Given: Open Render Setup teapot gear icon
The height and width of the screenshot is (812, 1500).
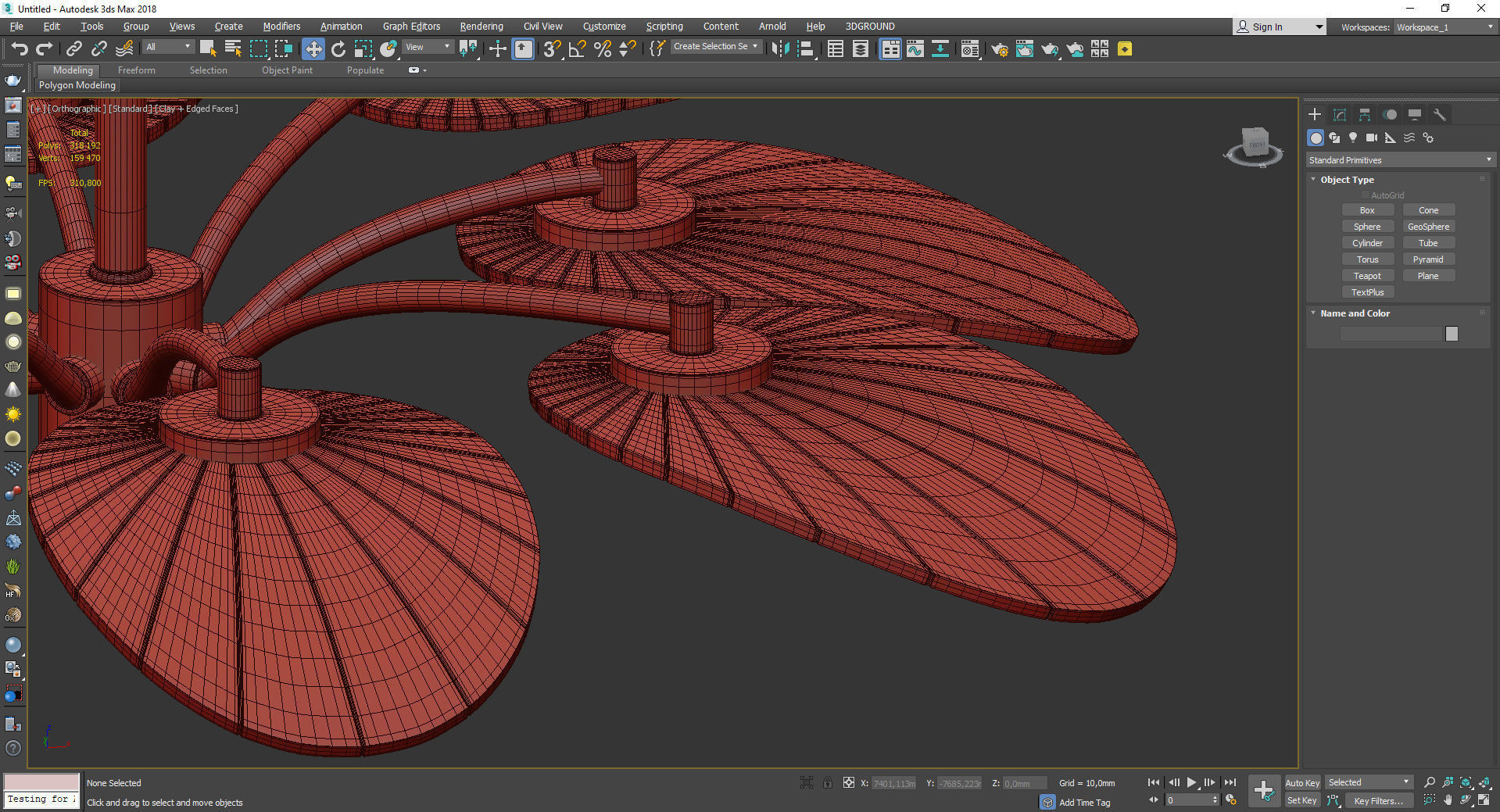Looking at the screenshot, I should [1000, 49].
